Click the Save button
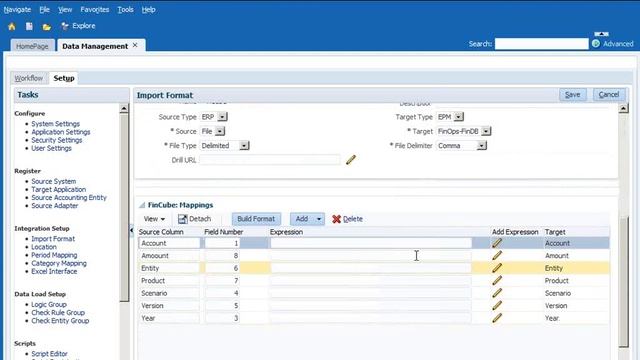The width and height of the screenshot is (640, 360). [572, 95]
